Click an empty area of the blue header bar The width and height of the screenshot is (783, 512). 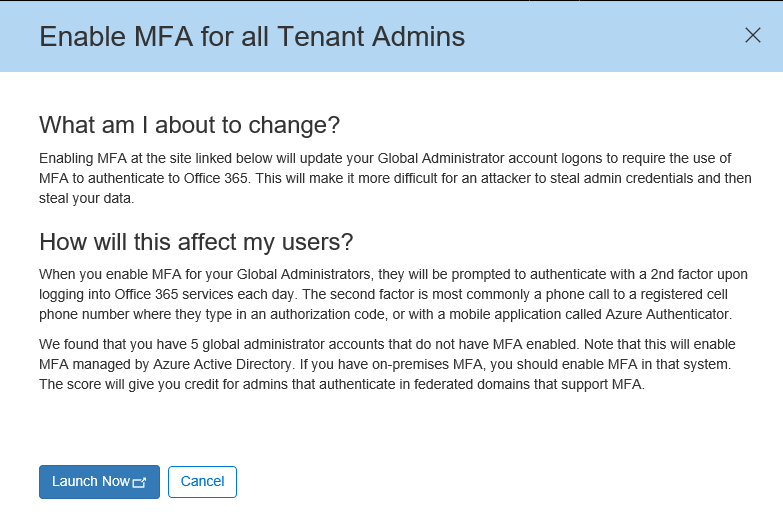[x=600, y=36]
